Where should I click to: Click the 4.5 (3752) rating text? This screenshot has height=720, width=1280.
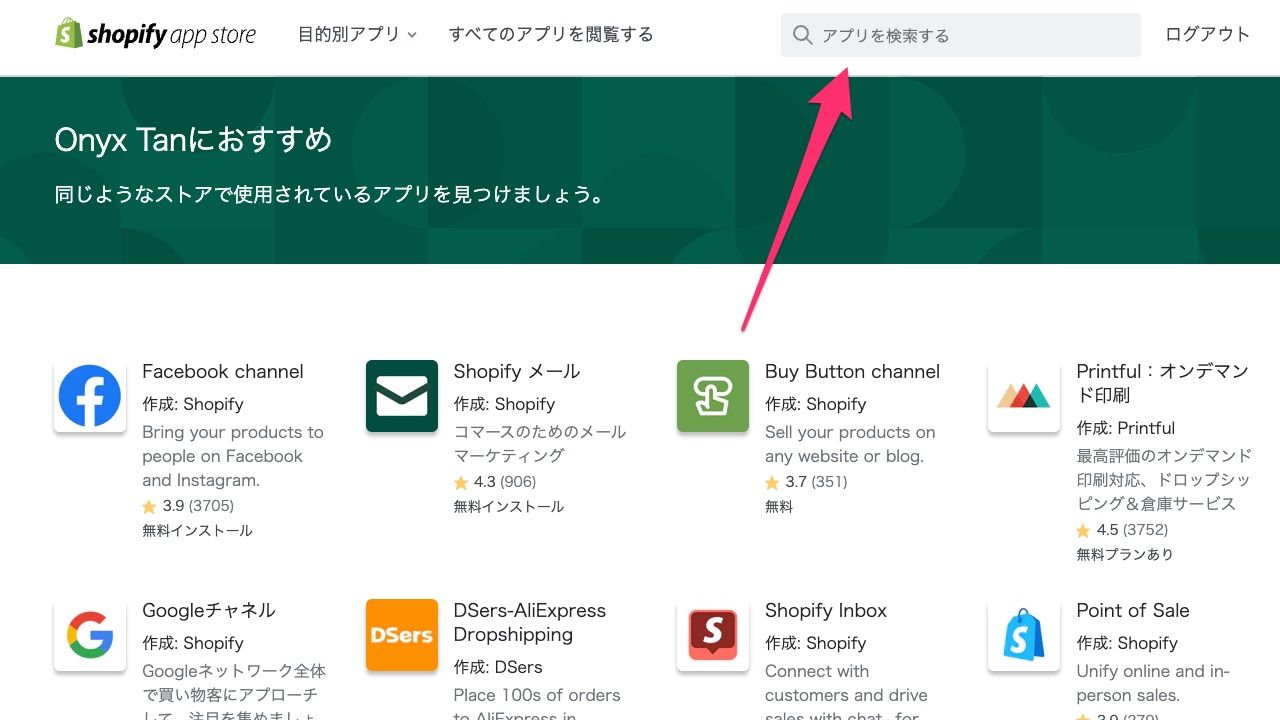click(x=1132, y=530)
